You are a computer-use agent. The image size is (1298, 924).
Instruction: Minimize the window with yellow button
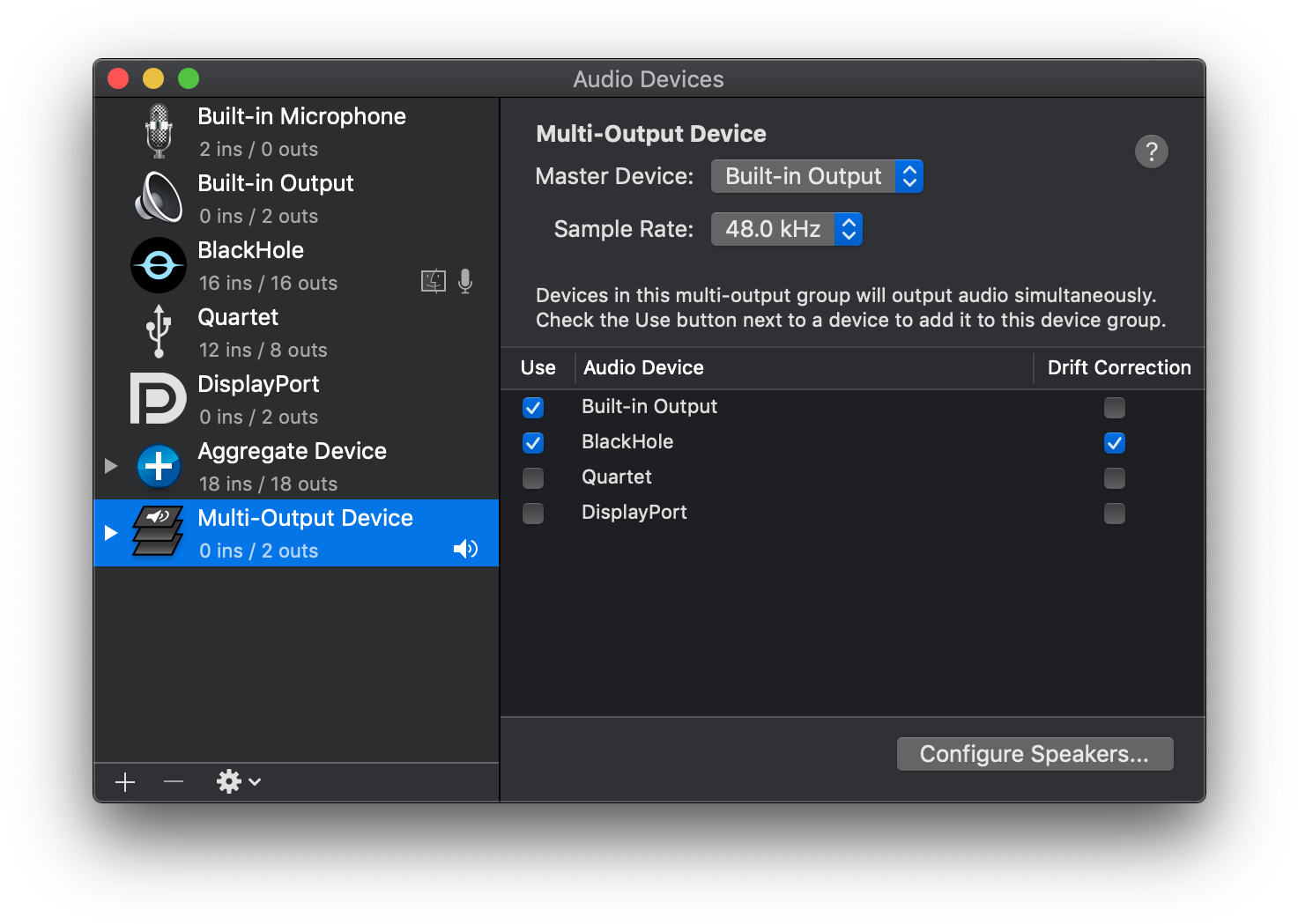click(153, 78)
